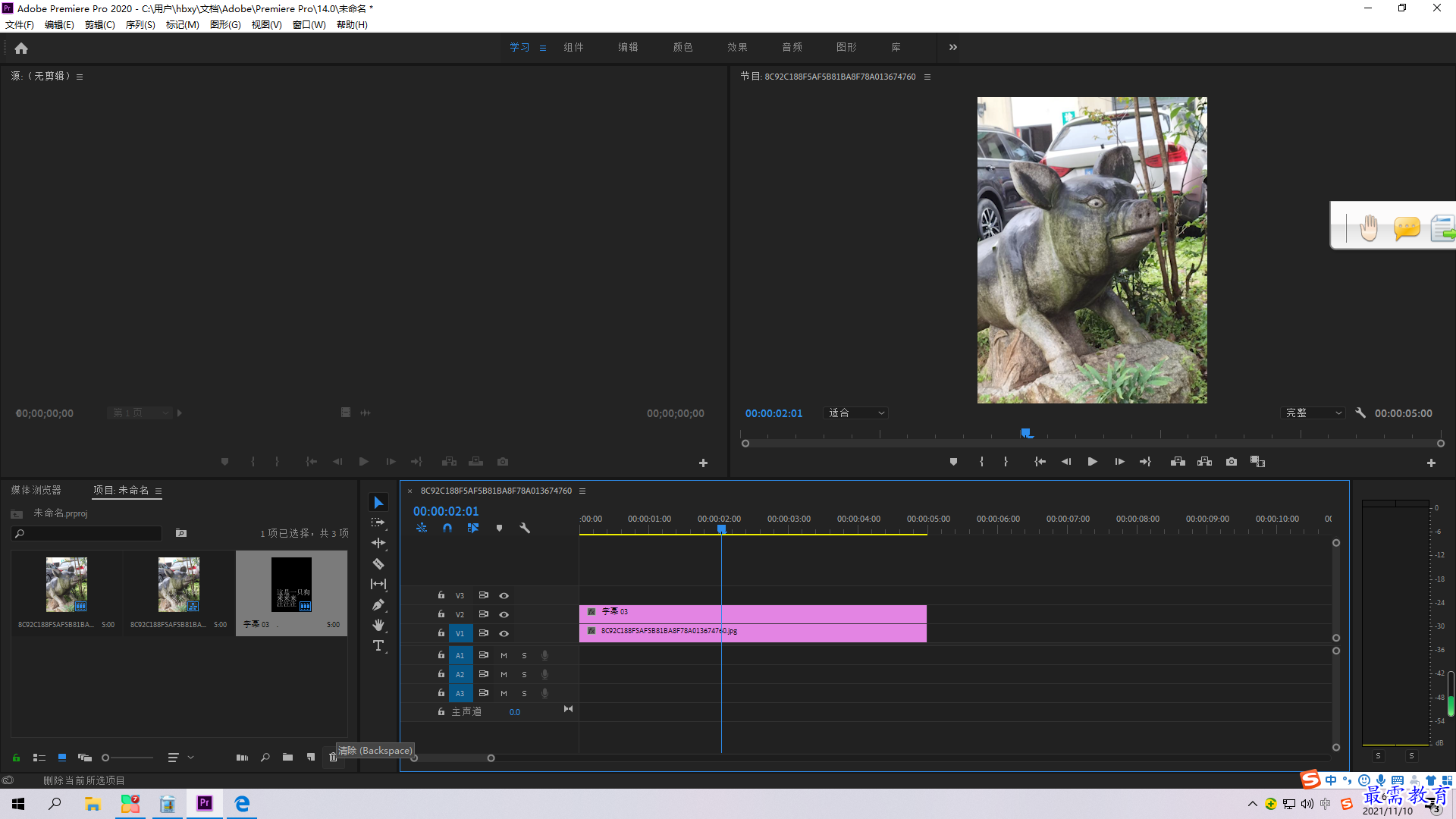Open the 序列(S) menu

click(140, 25)
